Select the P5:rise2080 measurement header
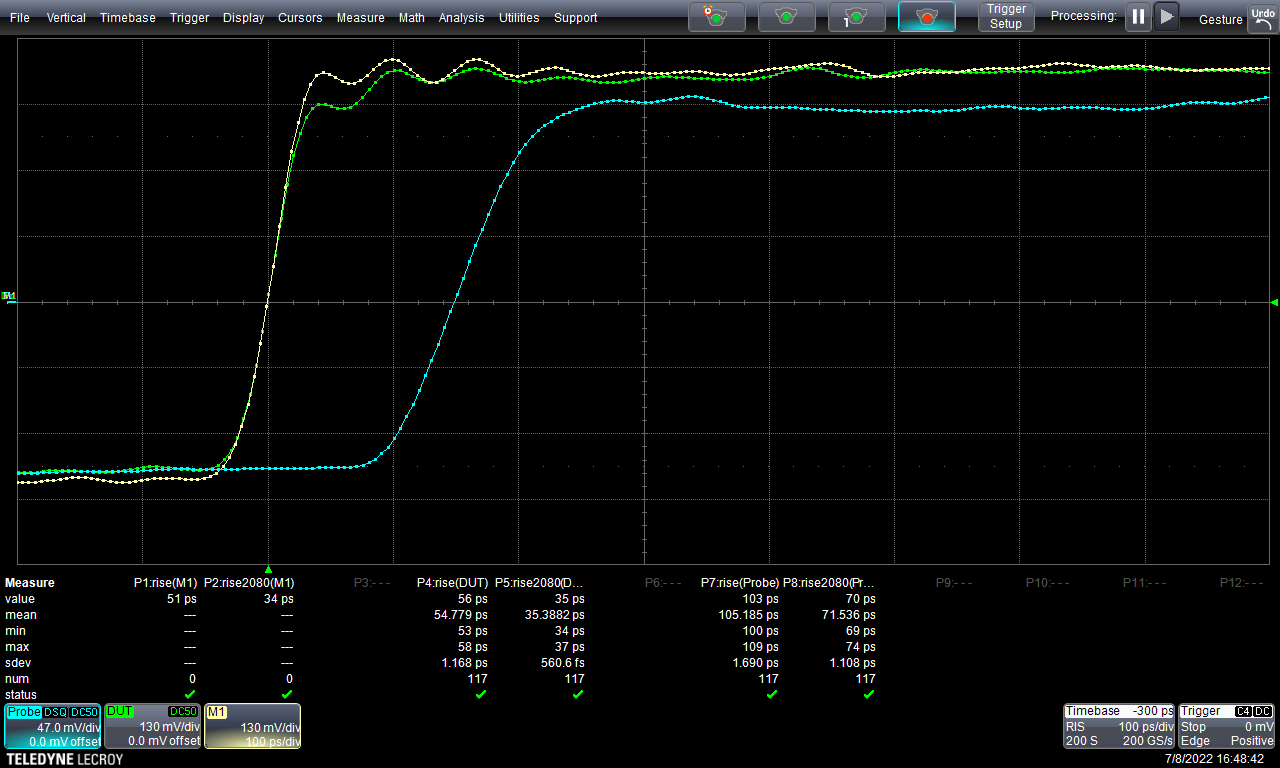This screenshot has height=768, width=1280. 539,582
